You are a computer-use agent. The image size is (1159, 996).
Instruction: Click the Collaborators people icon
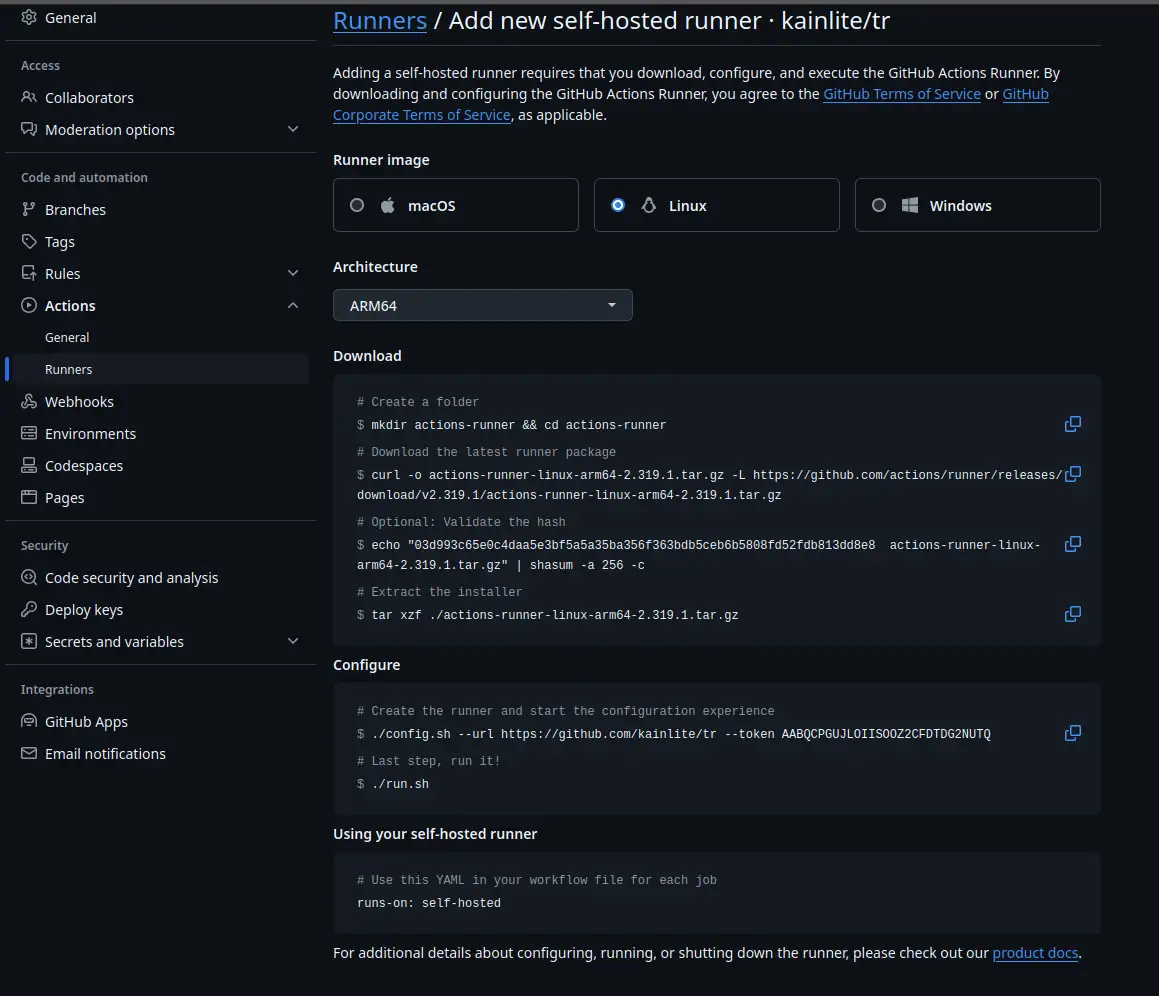[x=29, y=97]
